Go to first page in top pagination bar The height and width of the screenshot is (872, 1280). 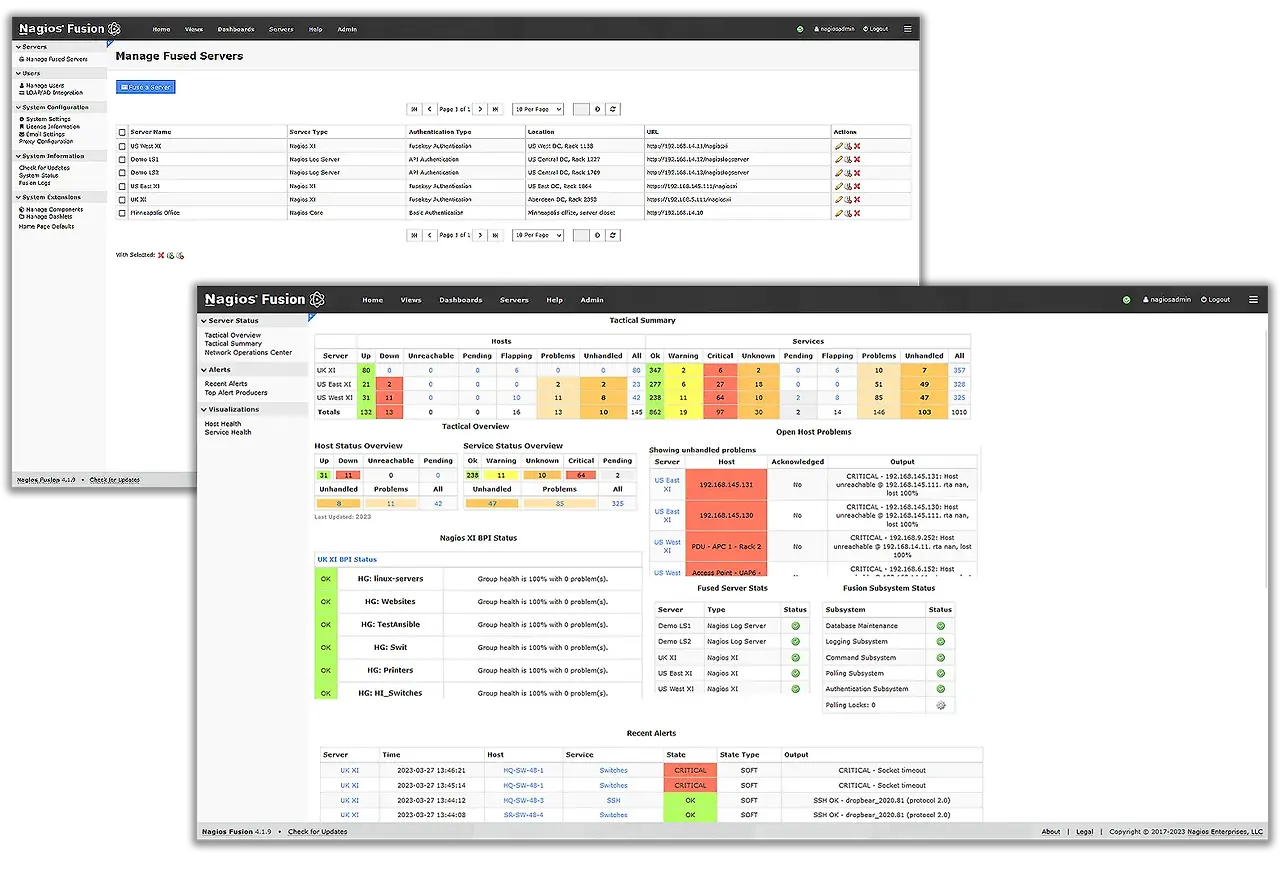pyautogui.click(x=414, y=109)
